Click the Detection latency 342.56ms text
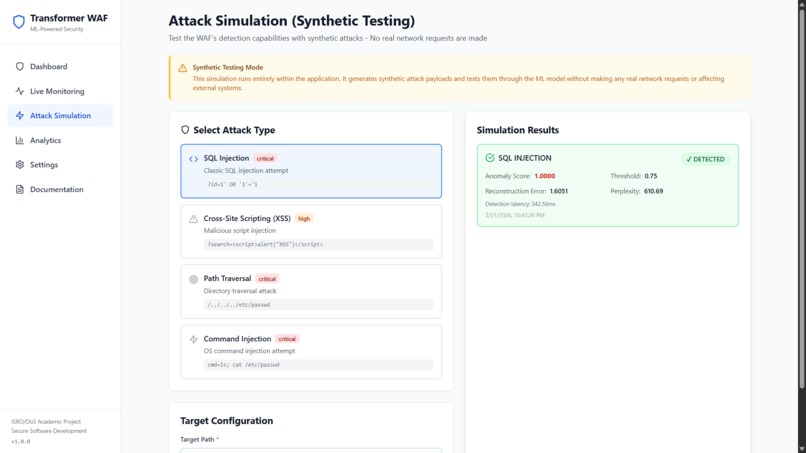This screenshot has height=453, width=806. click(x=520, y=204)
